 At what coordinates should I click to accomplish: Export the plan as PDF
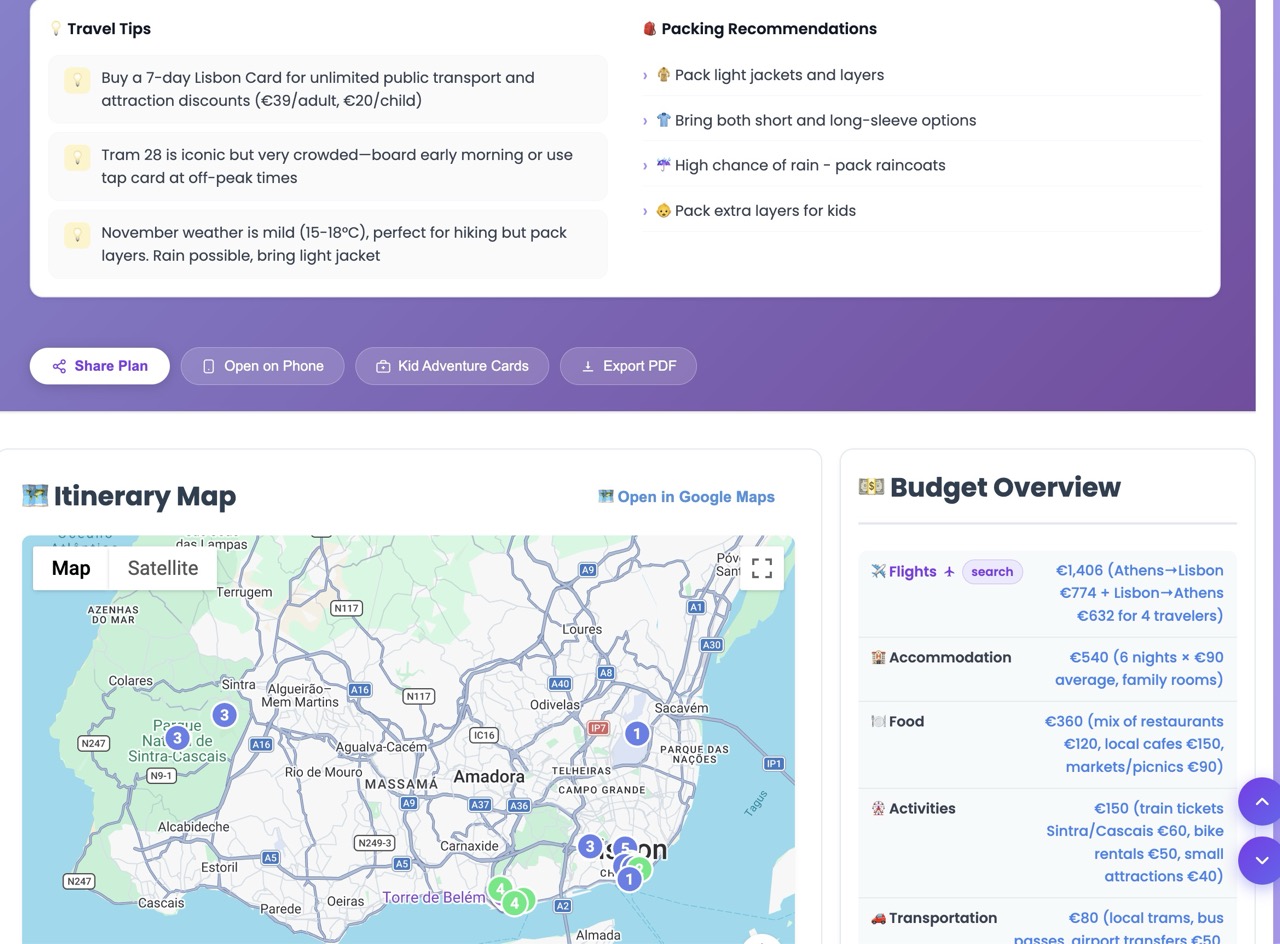628,366
